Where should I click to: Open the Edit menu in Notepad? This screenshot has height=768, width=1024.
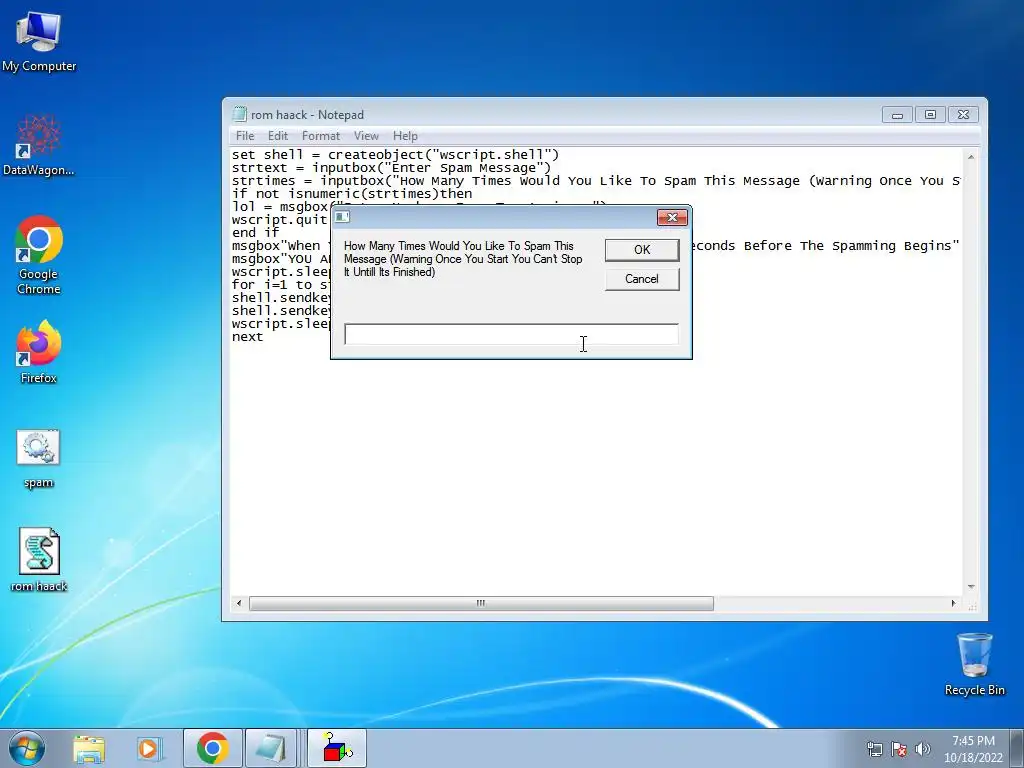[x=278, y=136]
